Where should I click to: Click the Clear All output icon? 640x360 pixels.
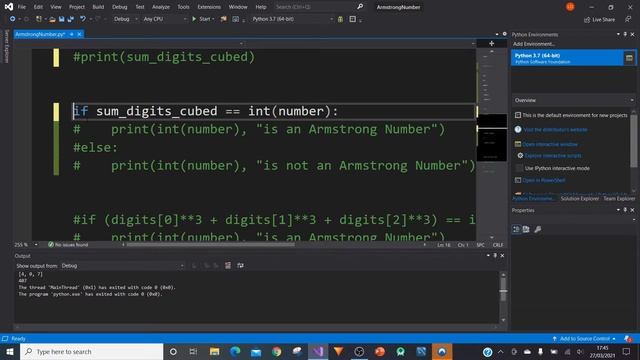click(x=228, y=266)
